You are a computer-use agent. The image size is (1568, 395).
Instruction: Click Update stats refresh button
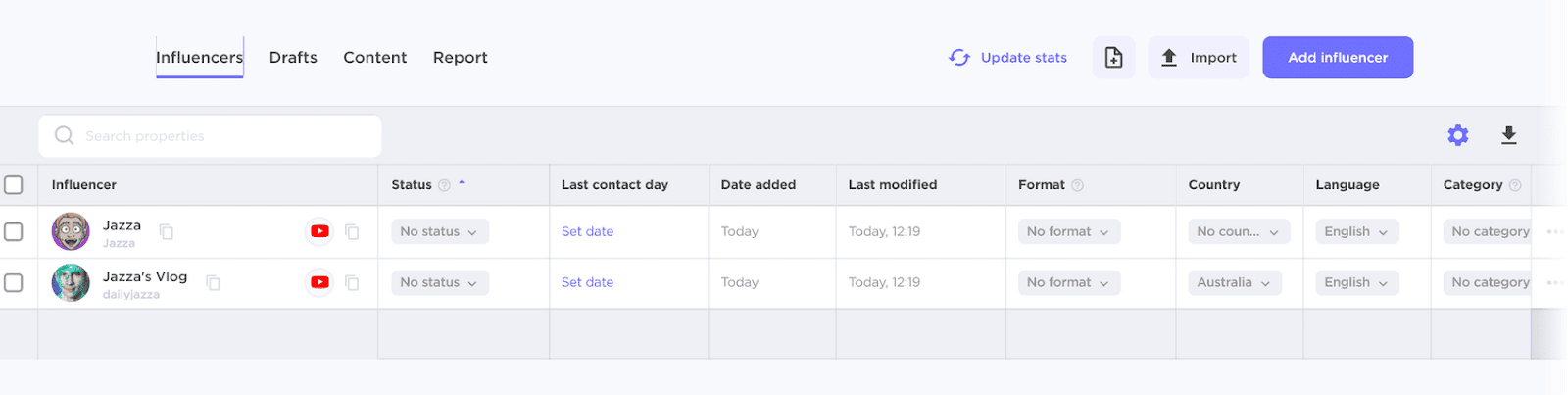click(x=1008, y=58)
